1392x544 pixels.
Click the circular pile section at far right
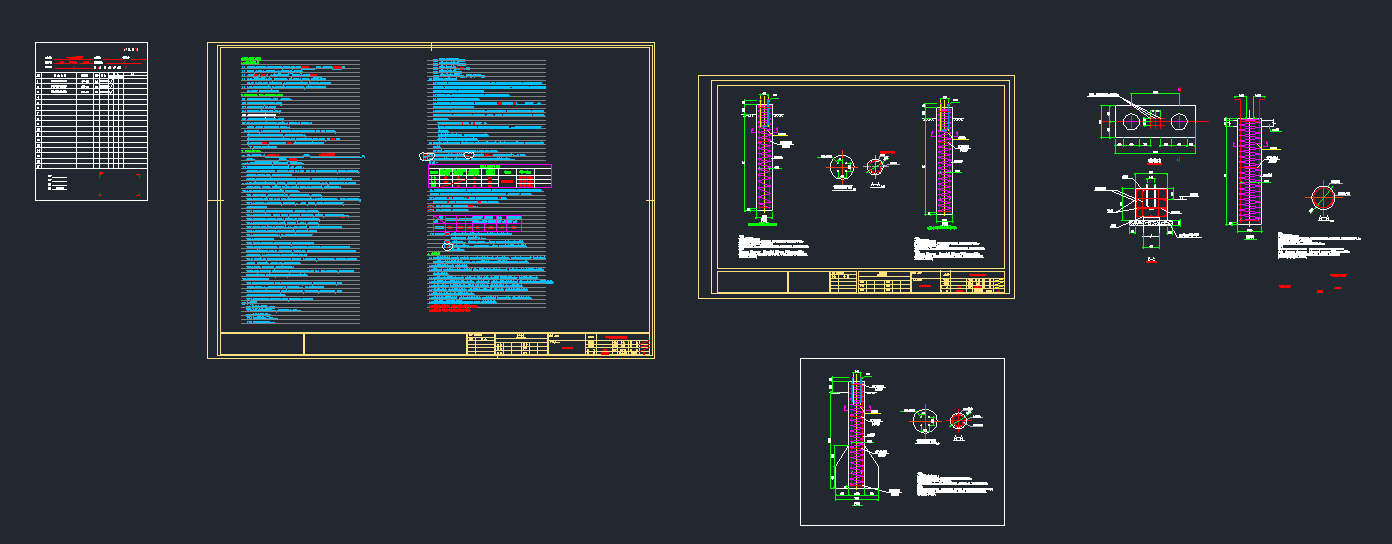pyautogui.click(x=1326, y=198)
